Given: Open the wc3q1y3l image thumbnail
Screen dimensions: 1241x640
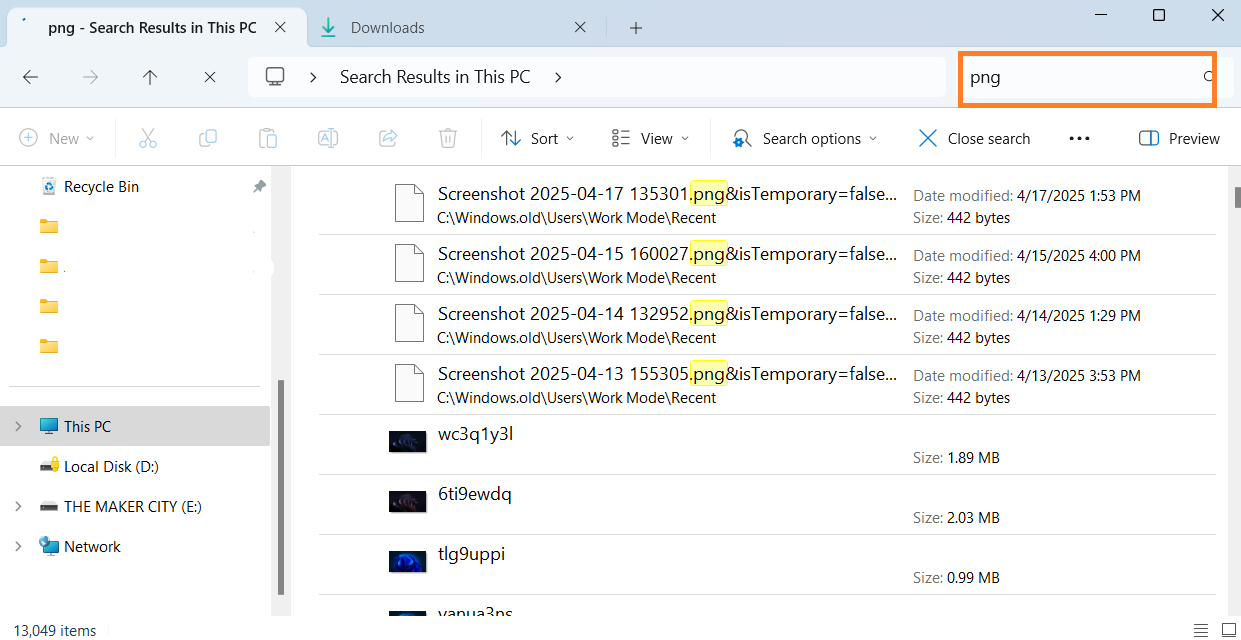Looking at the screenshot, I should point(407,441).
